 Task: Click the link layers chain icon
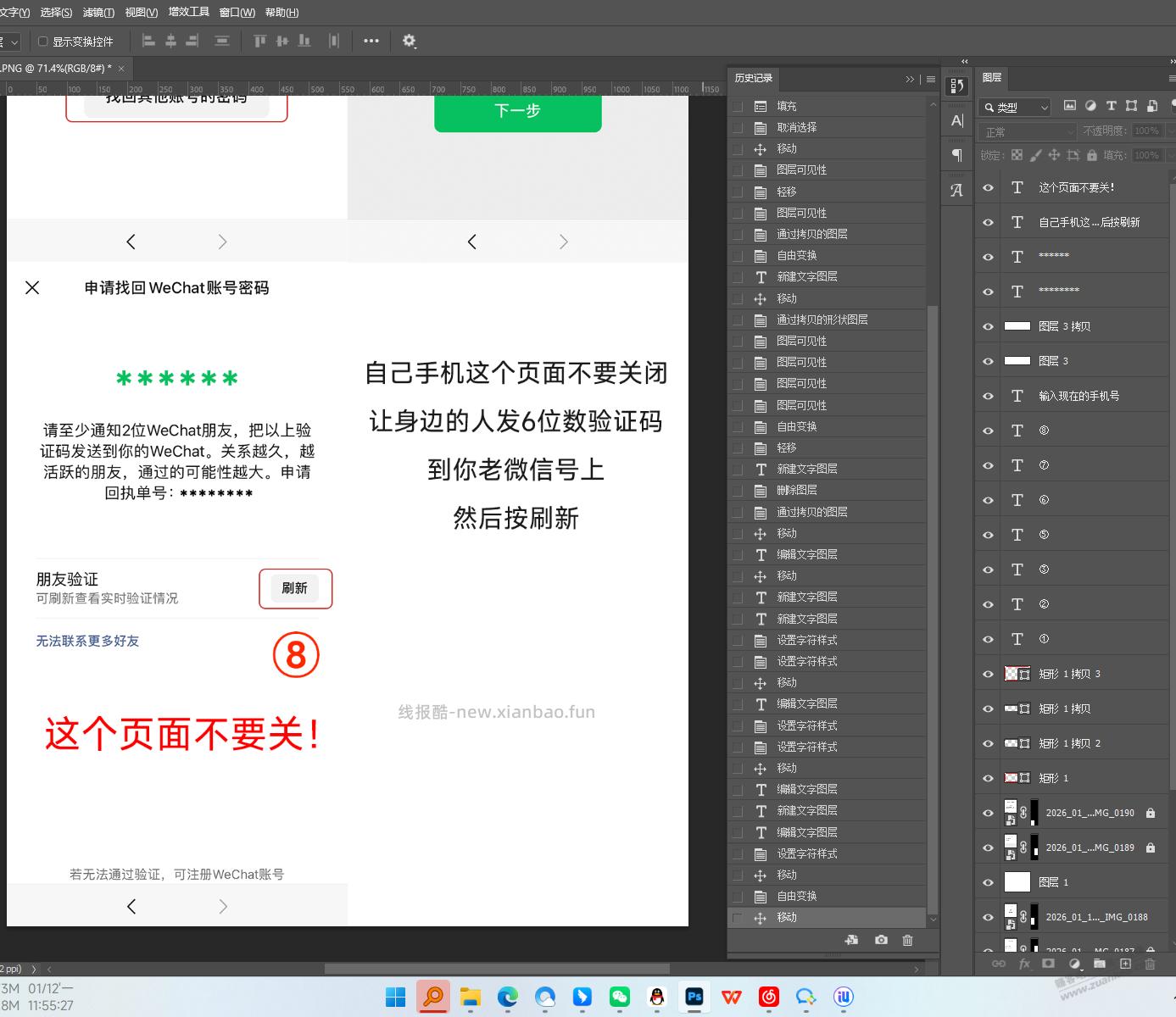click(999, 964)
